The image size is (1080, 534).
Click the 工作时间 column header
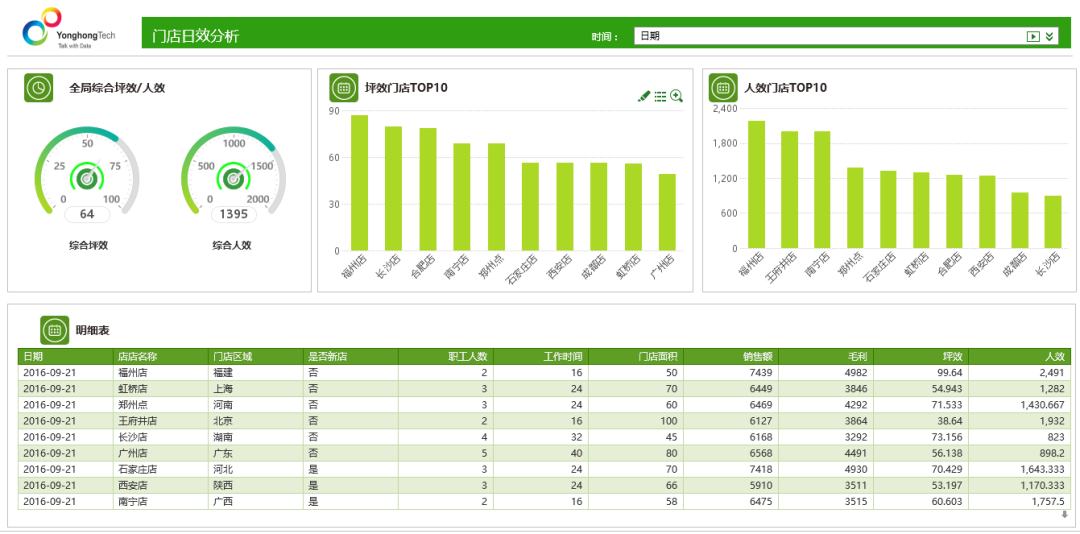coord(541,356)
